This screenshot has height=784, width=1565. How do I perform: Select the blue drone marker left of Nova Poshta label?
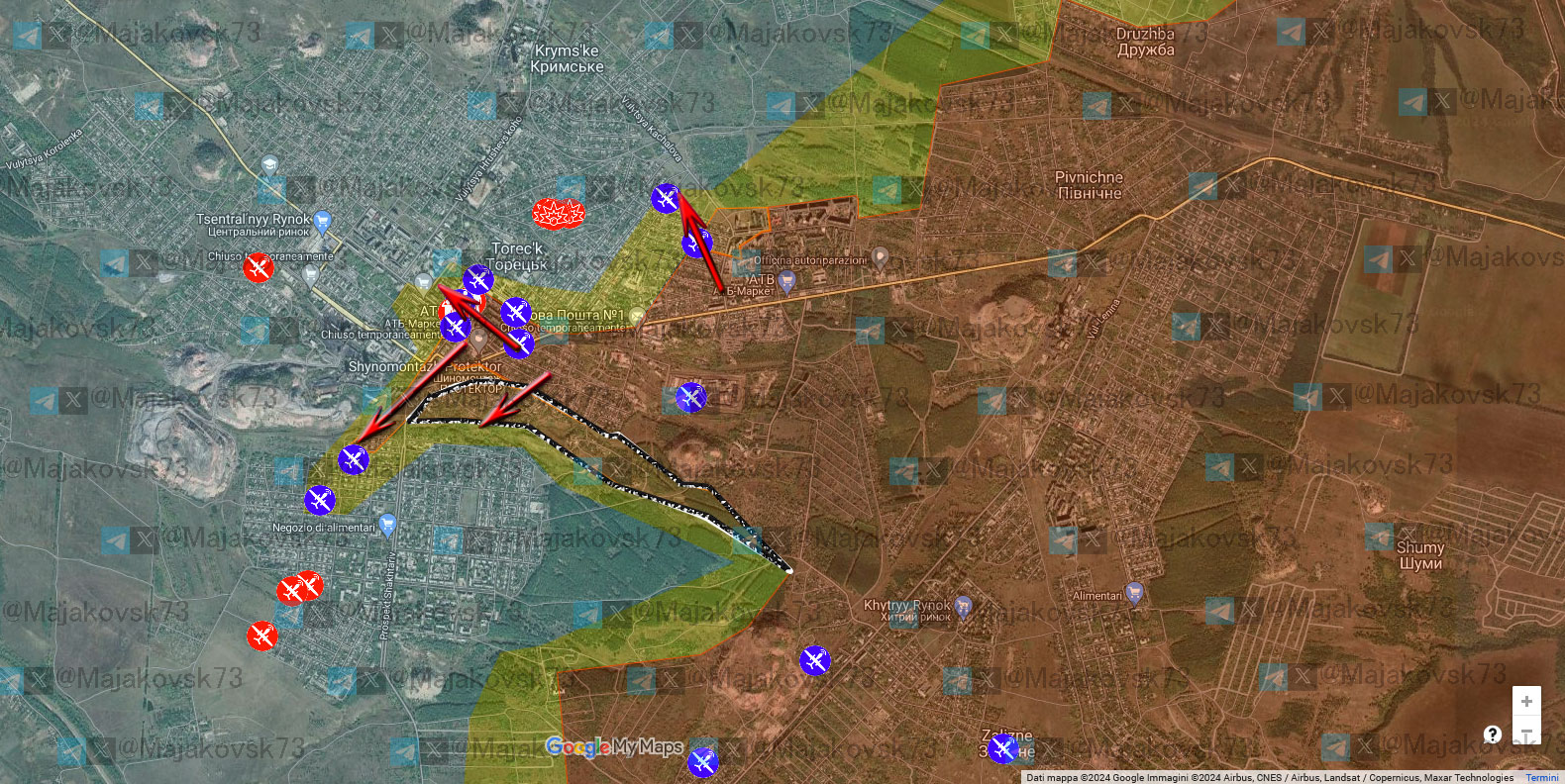coord(515,313)
